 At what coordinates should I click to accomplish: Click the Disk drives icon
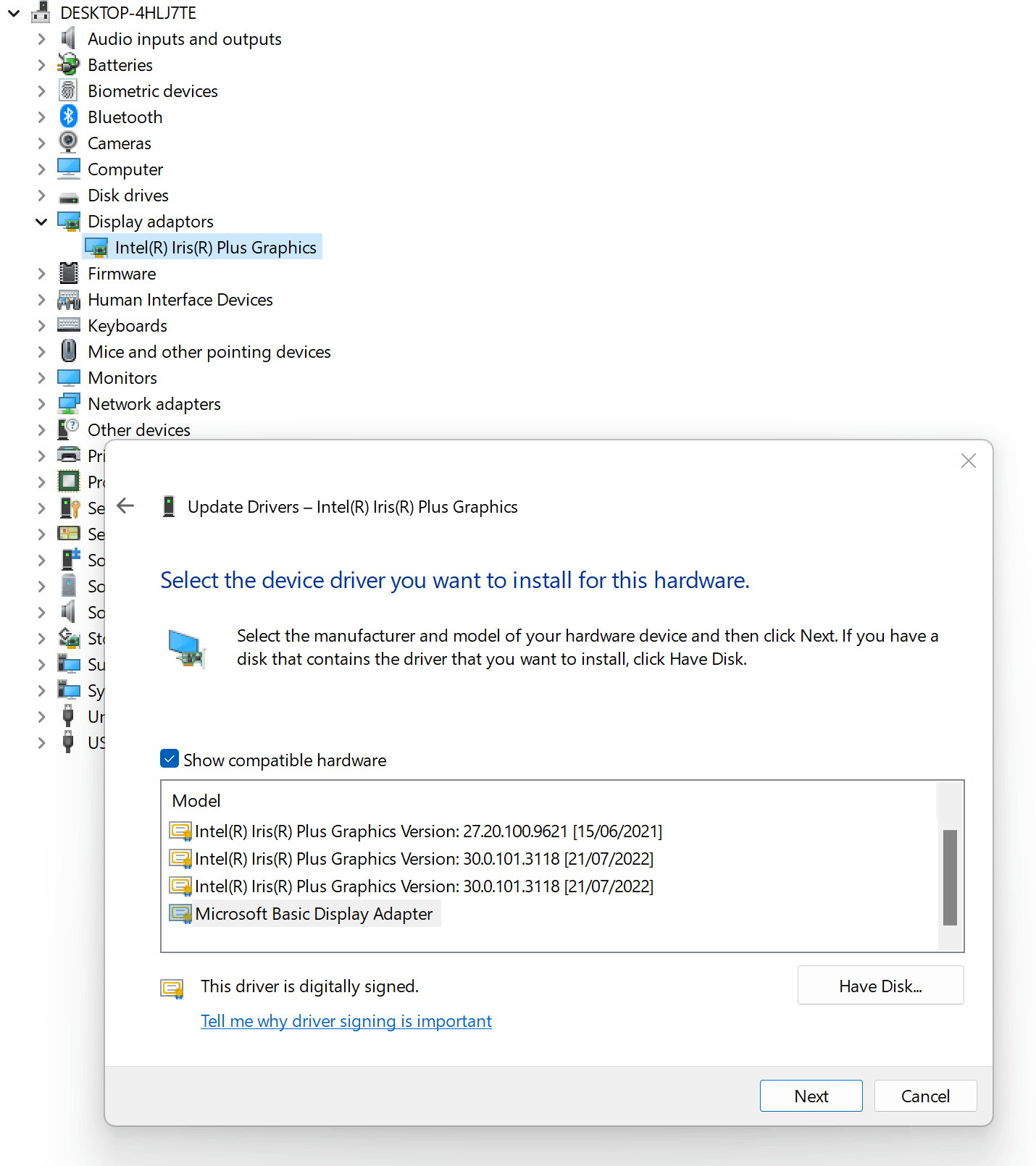(x=69, y=197)
